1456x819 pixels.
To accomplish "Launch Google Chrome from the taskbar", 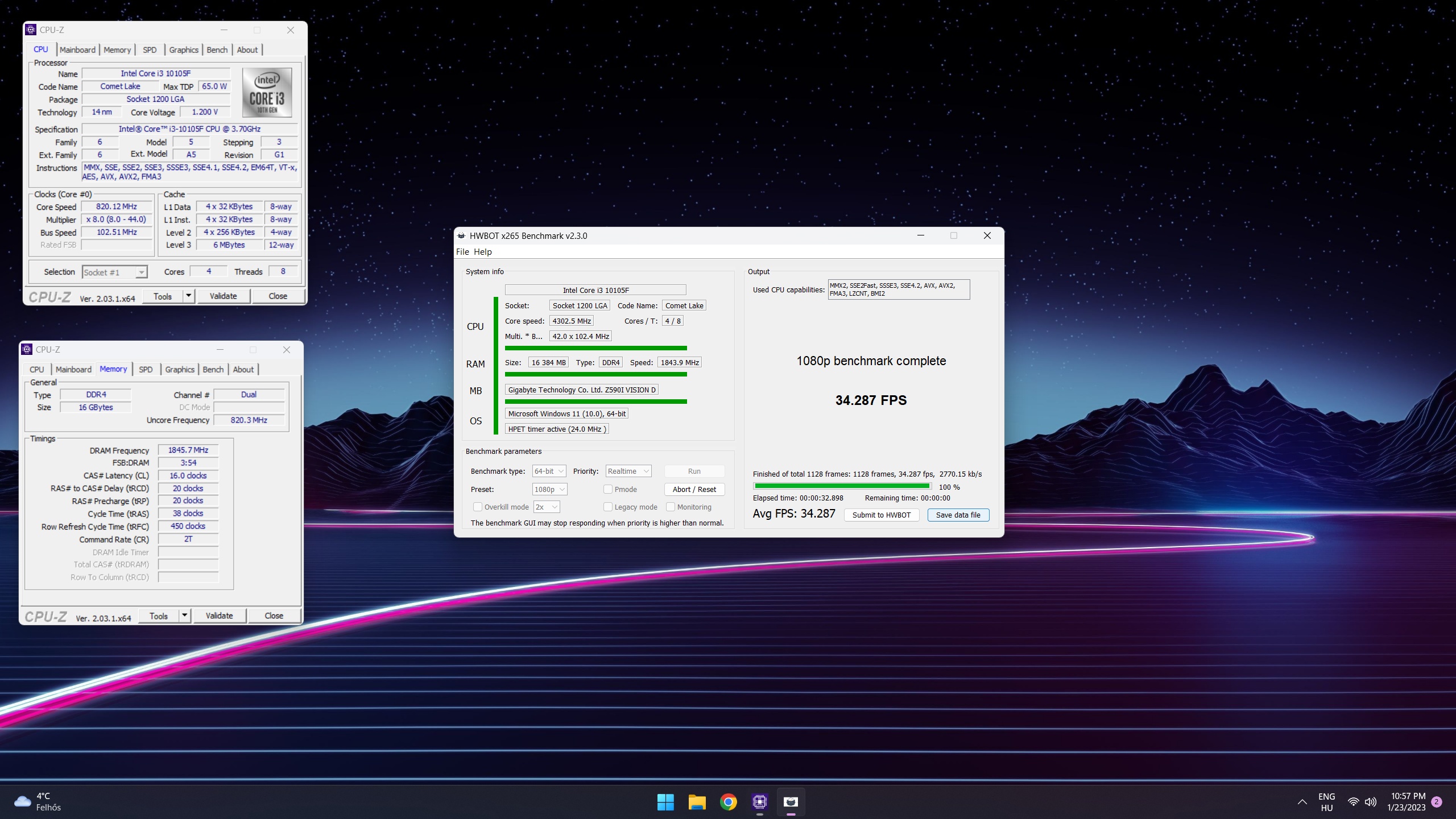I will tap(728, 802).
